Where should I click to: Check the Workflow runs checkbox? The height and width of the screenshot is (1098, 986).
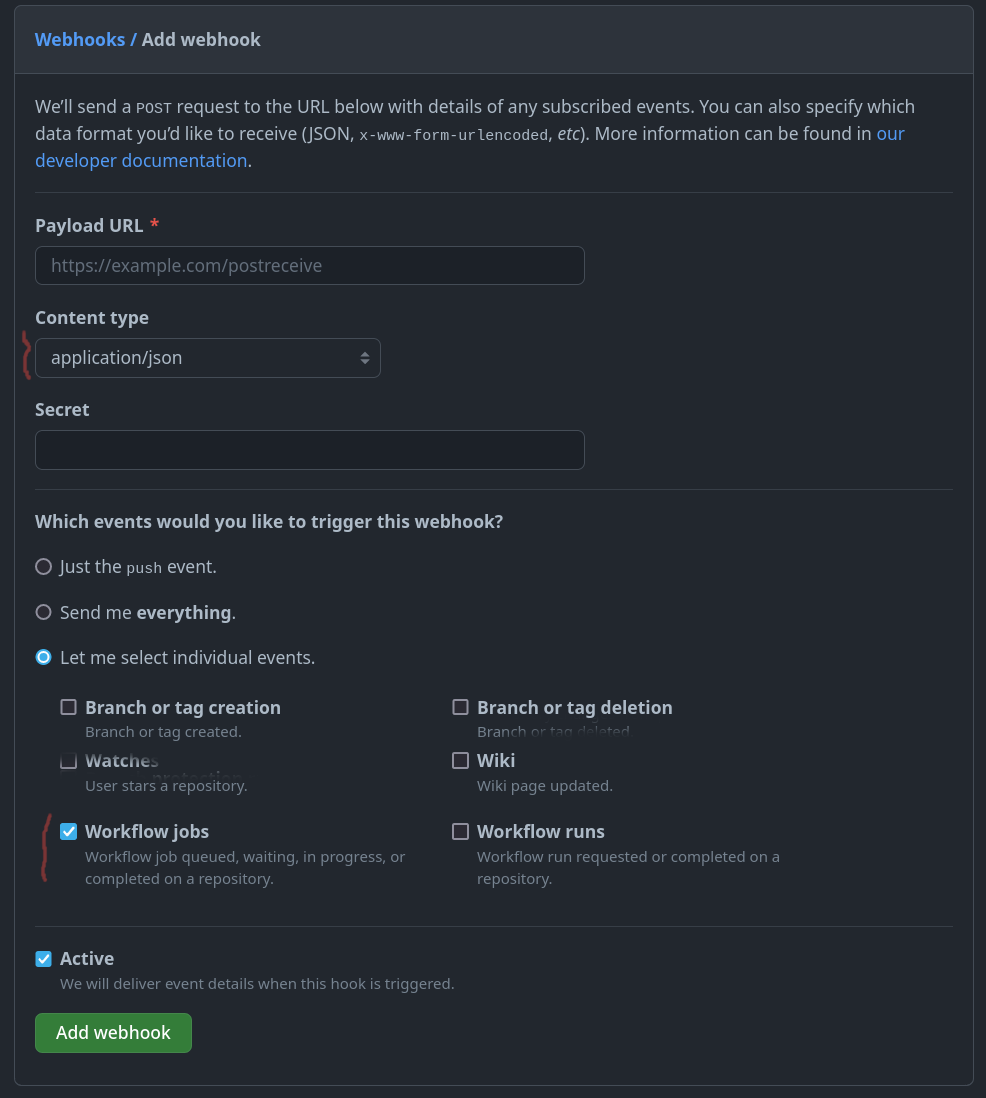[x=460, y=831]
